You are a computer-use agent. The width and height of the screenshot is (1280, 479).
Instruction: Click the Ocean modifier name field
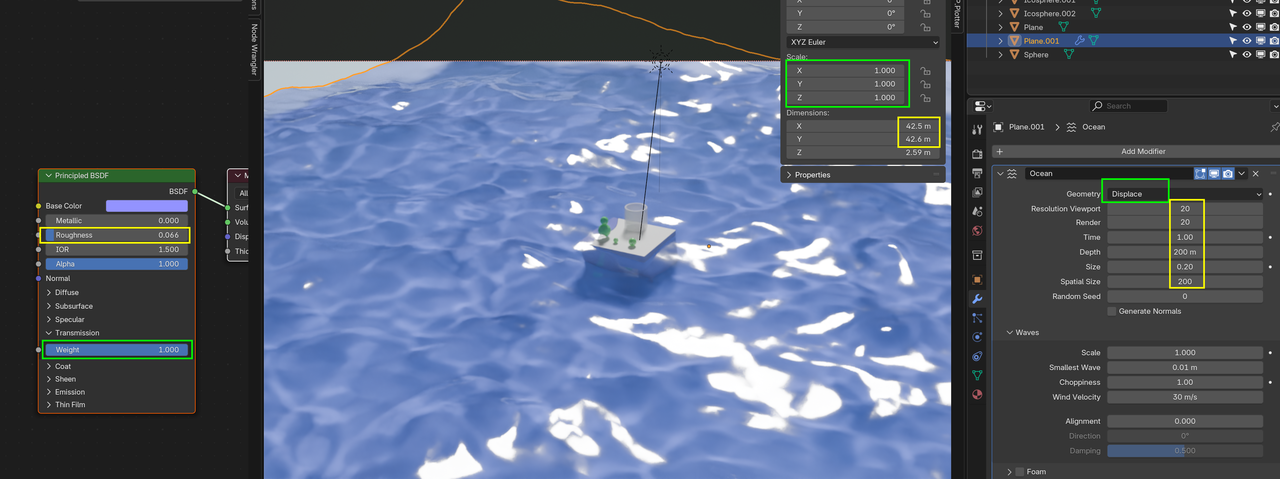[1108, 173]
